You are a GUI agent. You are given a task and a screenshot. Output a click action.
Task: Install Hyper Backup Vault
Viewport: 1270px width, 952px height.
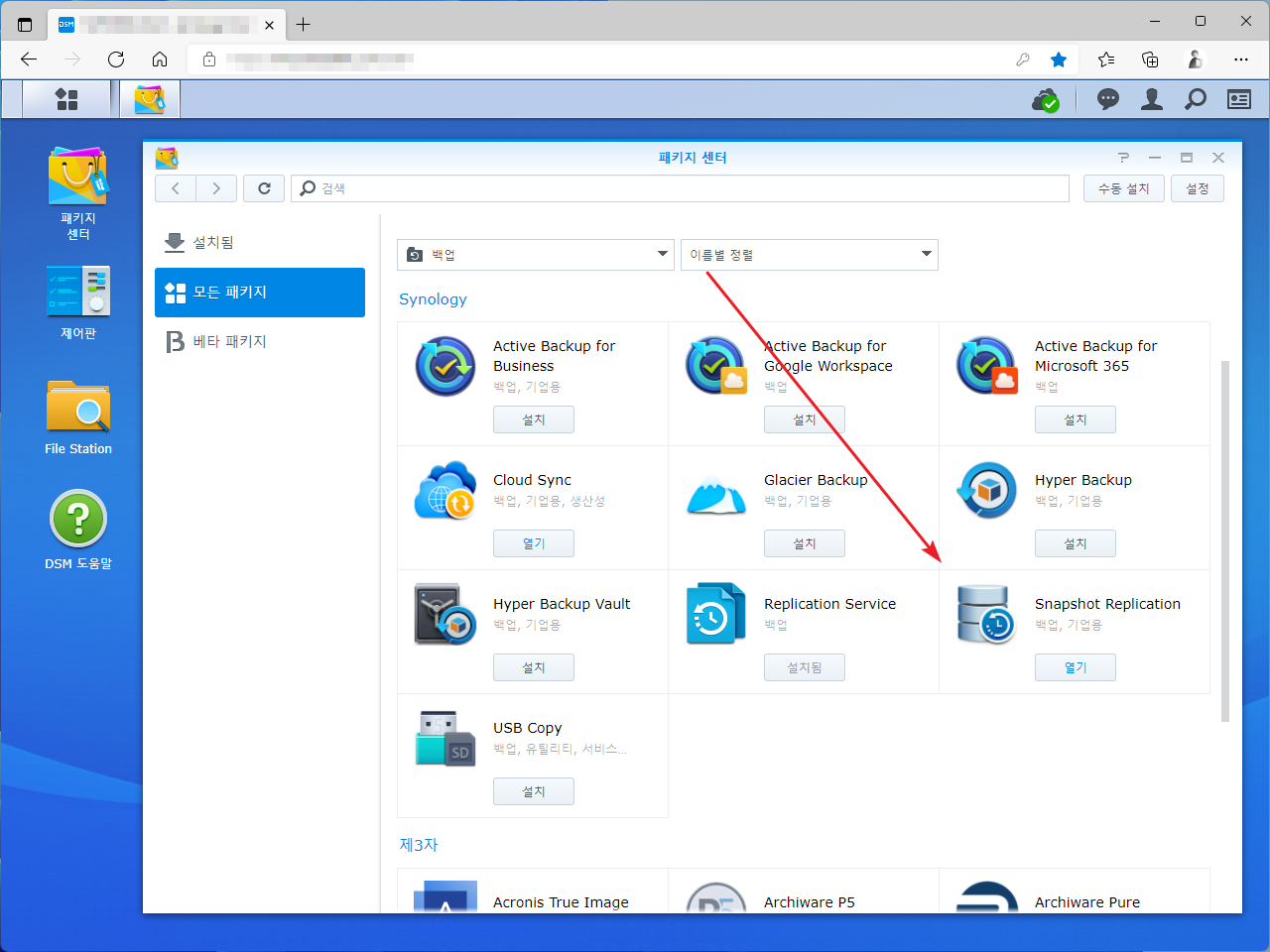click(534, 667)
